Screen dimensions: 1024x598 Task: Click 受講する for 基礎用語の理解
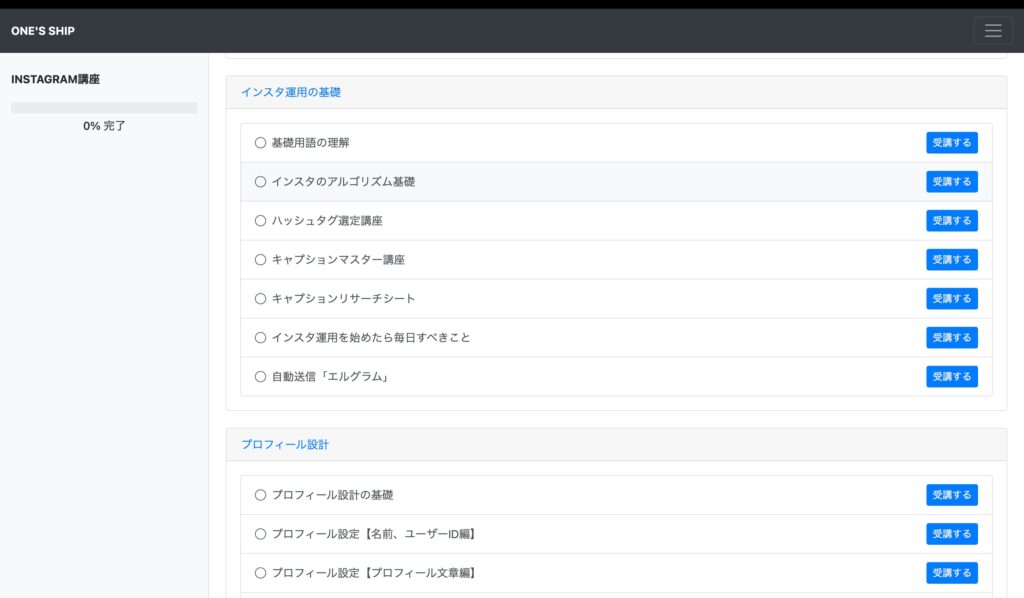pos(952,142)
